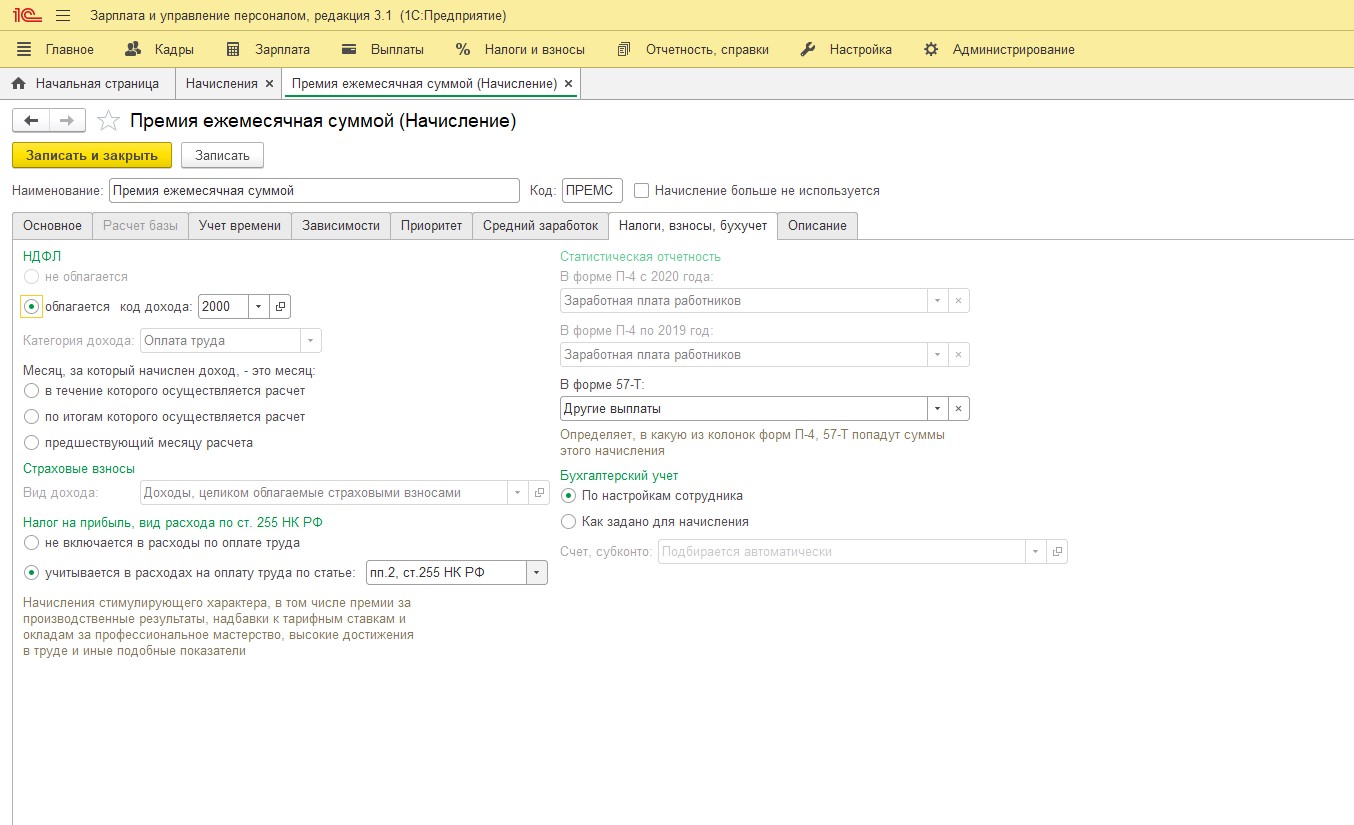Open the 'Описание' tab
Image resolution: width=1354 pixels, height=825 pixels.
pyautogui.click(x=817, y=226)
